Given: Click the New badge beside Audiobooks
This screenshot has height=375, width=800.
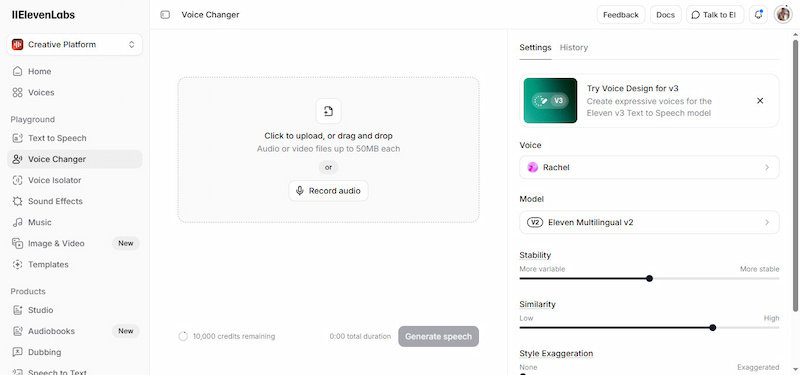Looking at the screenshot, I should click(x=126, y=331).
